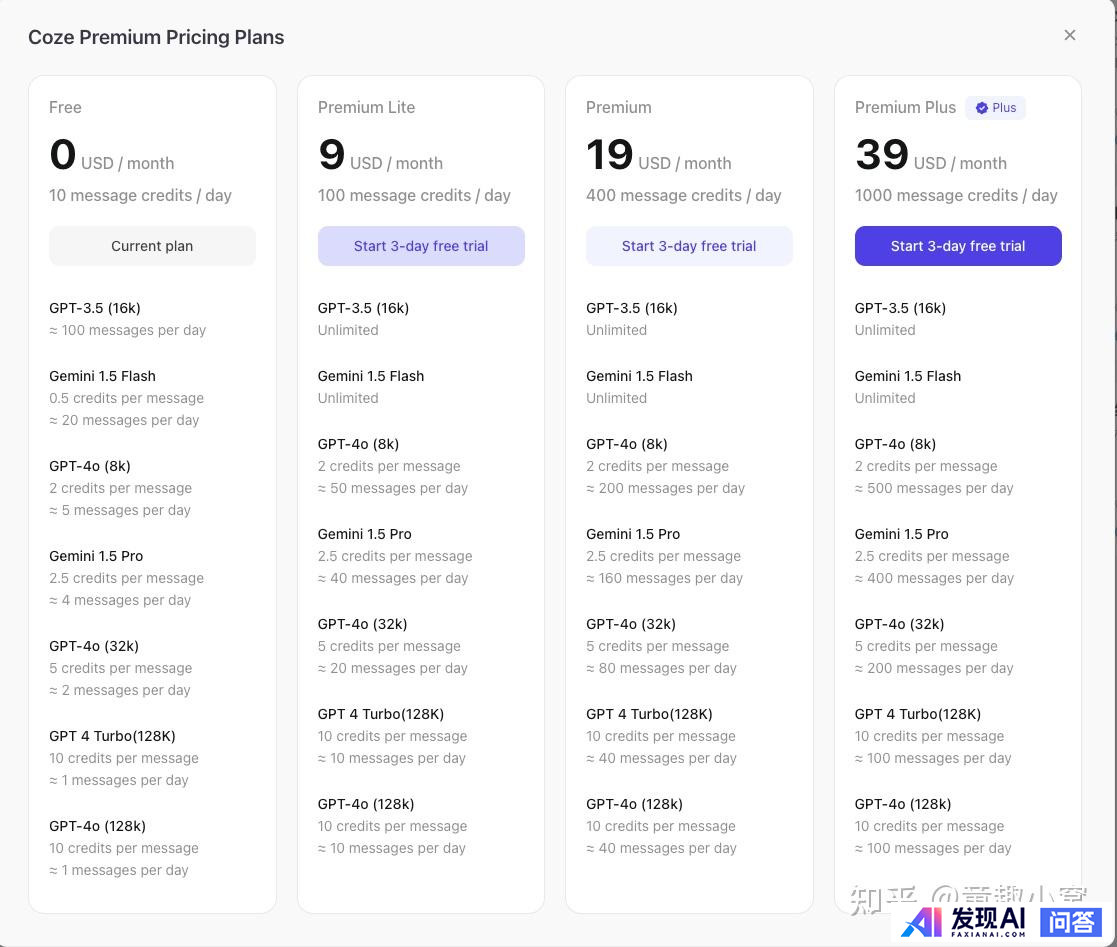The image size is (1117, 947).
Task: Click GPT 4 Turbo(128K) in Premium Plus plan
Action: (x=918, y=714)
